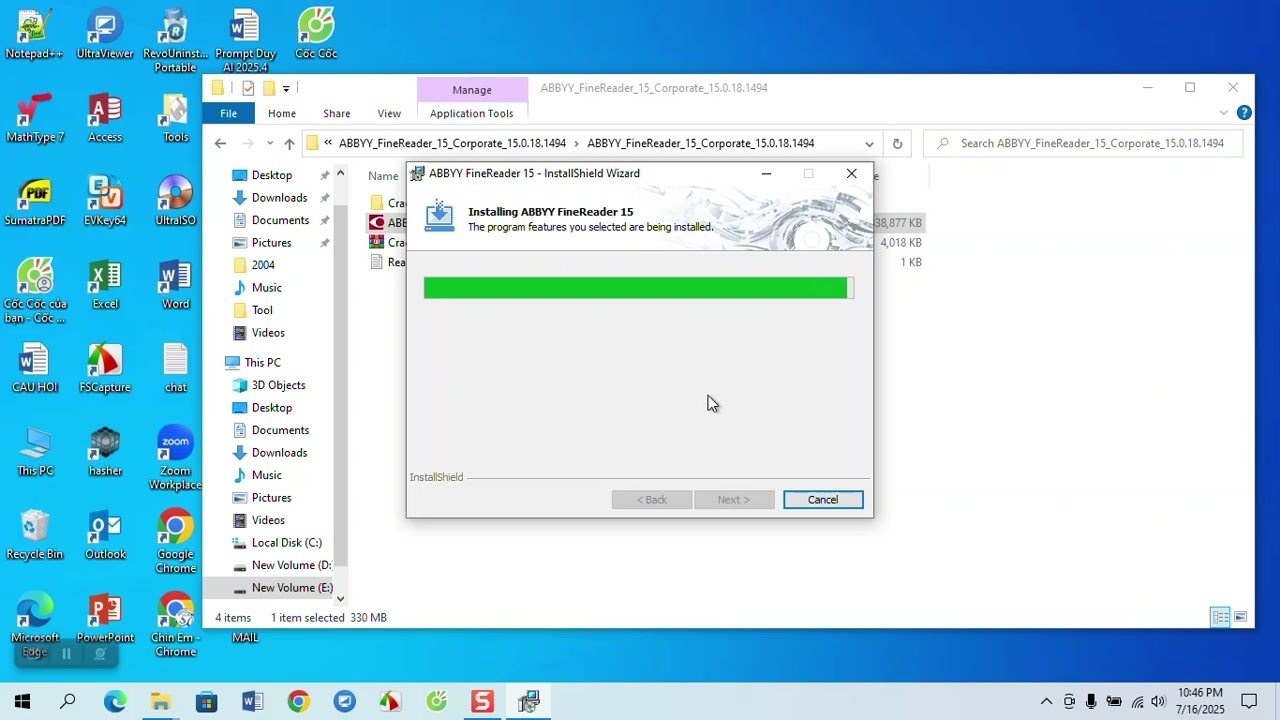The image size is (1280, 720).
Task: Click the navigation pane vertical scrollbar
Action: coord(340,386)
